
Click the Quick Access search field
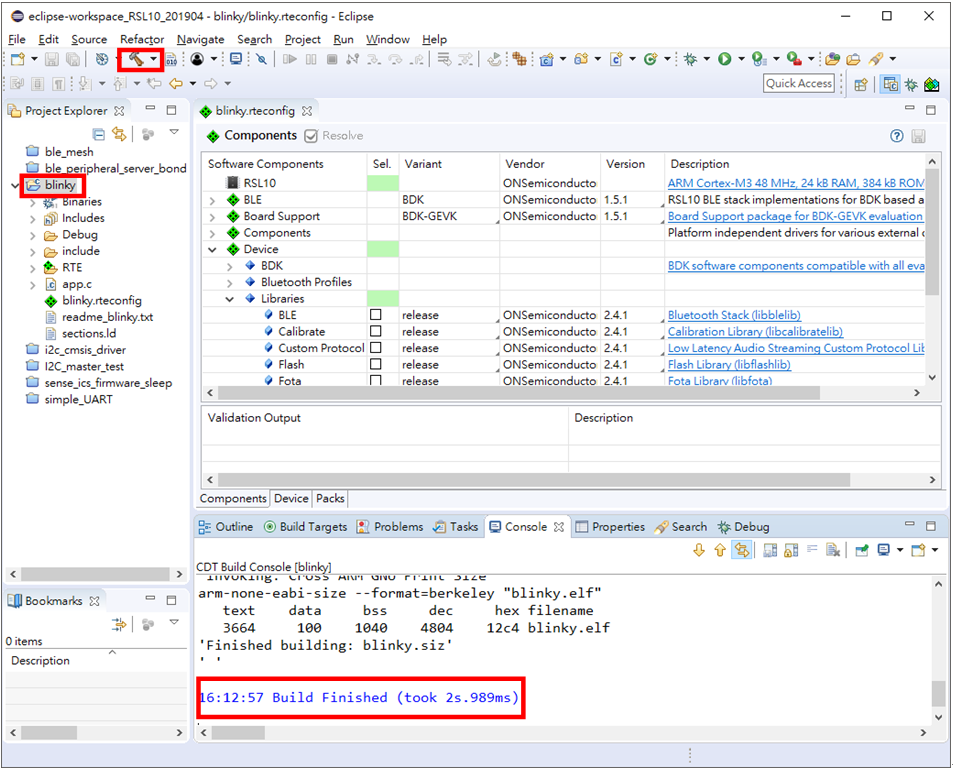(x=799, y=84)
